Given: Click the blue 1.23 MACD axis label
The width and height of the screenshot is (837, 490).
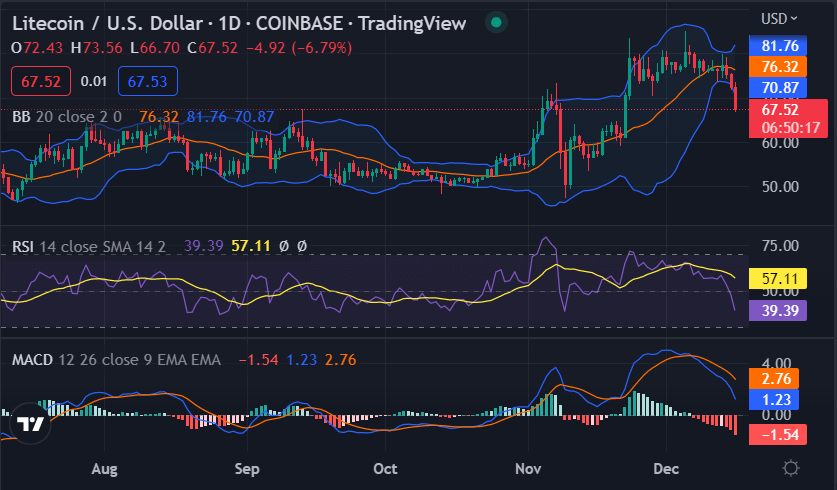Looking at the screenshot, I should (774, 400).
